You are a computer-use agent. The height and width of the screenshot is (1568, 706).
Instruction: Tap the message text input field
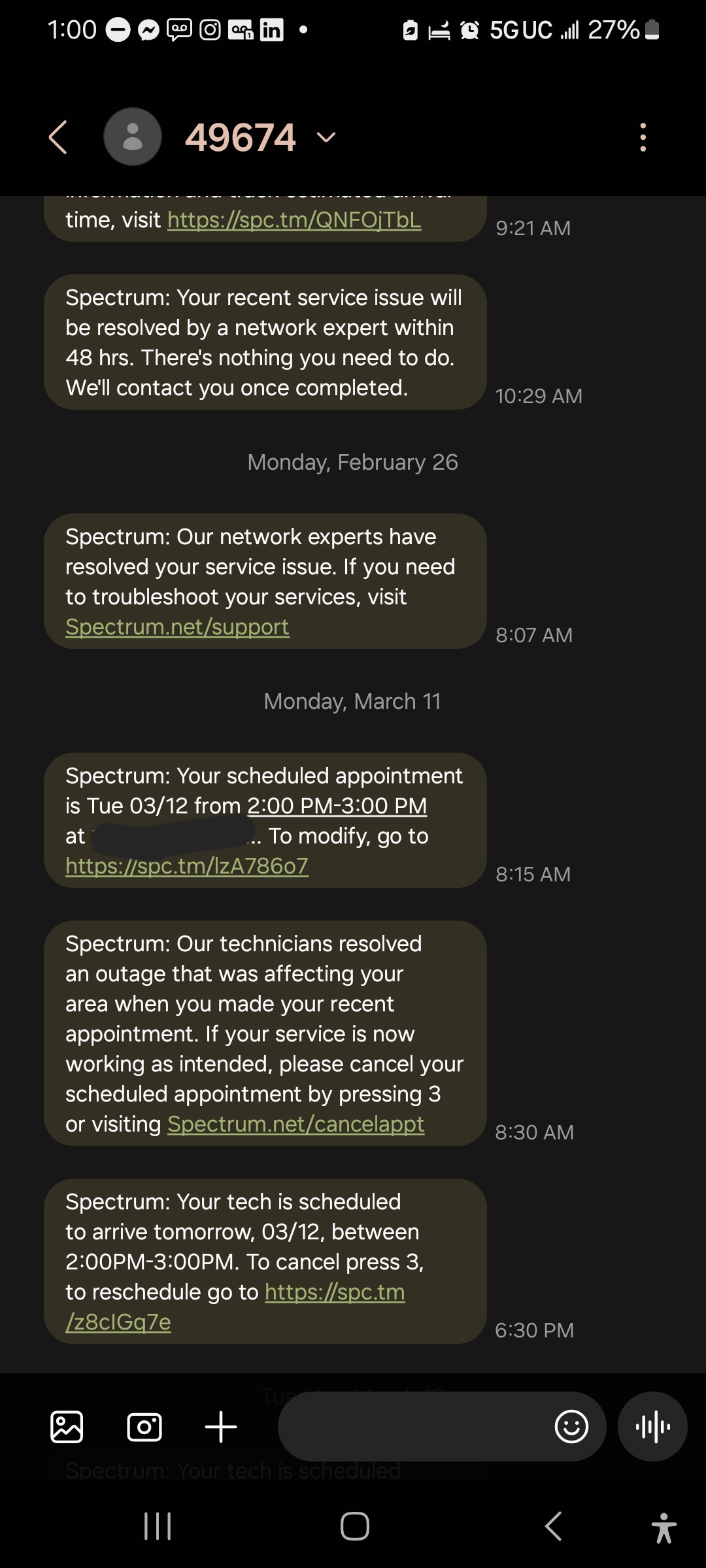click(x=412, y=1427)
